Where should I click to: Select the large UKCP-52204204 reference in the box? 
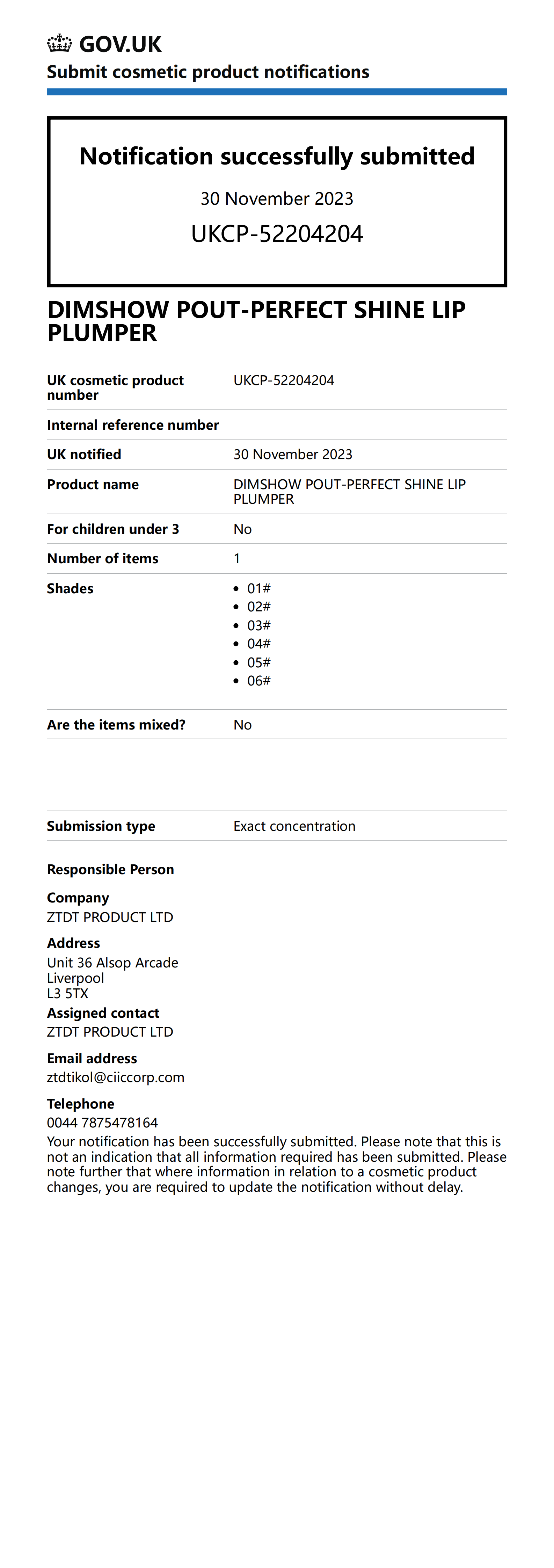pos(277,234)
